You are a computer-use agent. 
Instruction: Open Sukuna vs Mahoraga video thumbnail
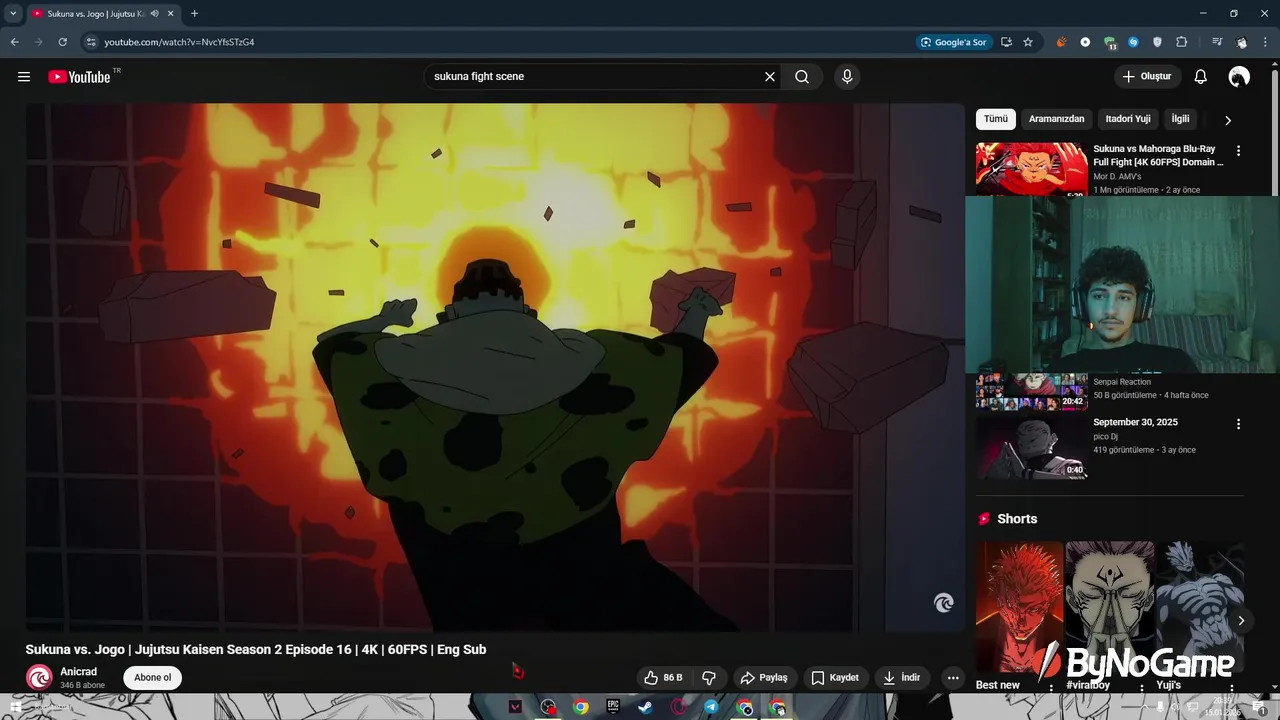1031,169
